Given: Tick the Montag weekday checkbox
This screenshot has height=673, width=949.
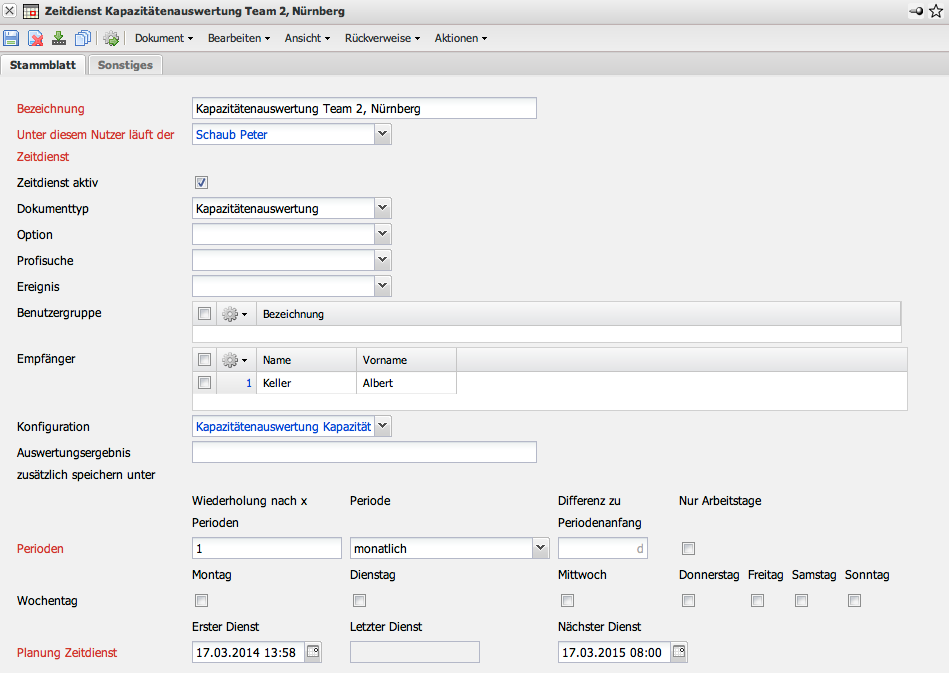Looking at the screenshot, I should click(x=201, y=600).
